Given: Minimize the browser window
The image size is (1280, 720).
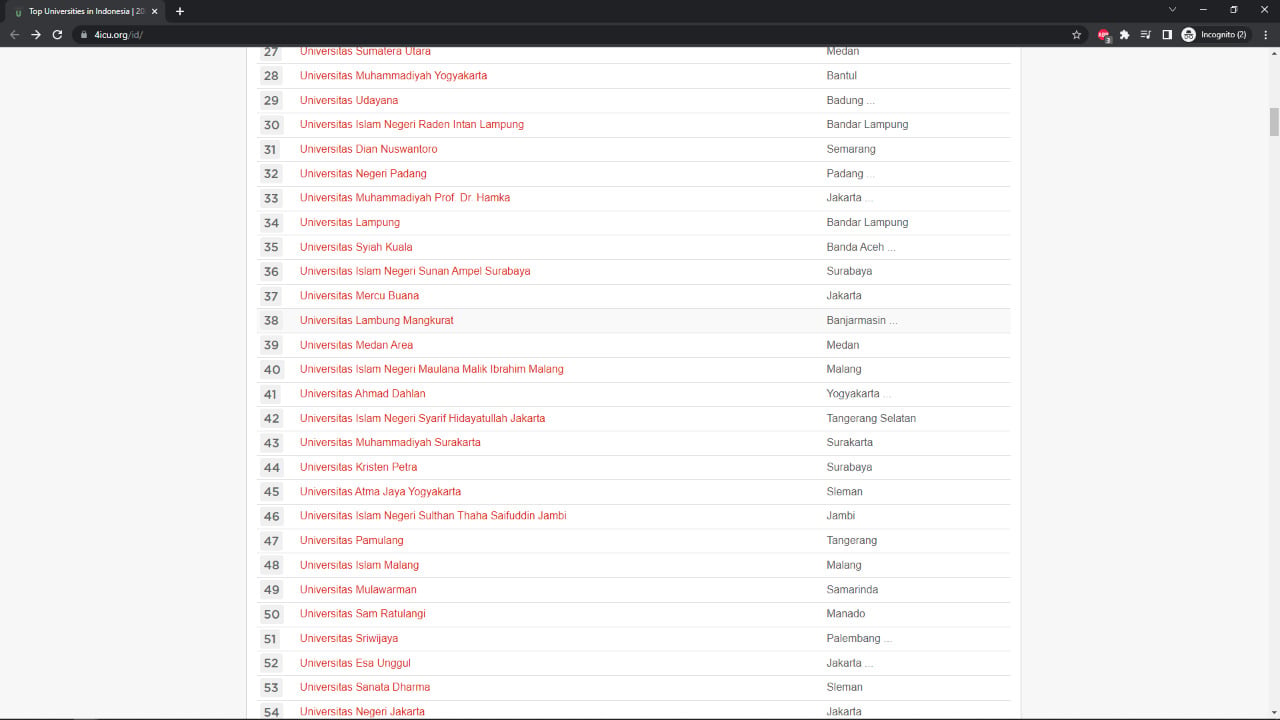Looking at the screenshot, I should coord(1203,10).
